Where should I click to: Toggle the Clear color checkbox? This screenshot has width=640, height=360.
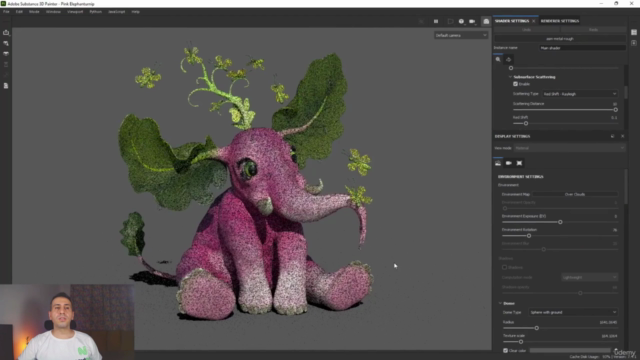pos(505,351)
